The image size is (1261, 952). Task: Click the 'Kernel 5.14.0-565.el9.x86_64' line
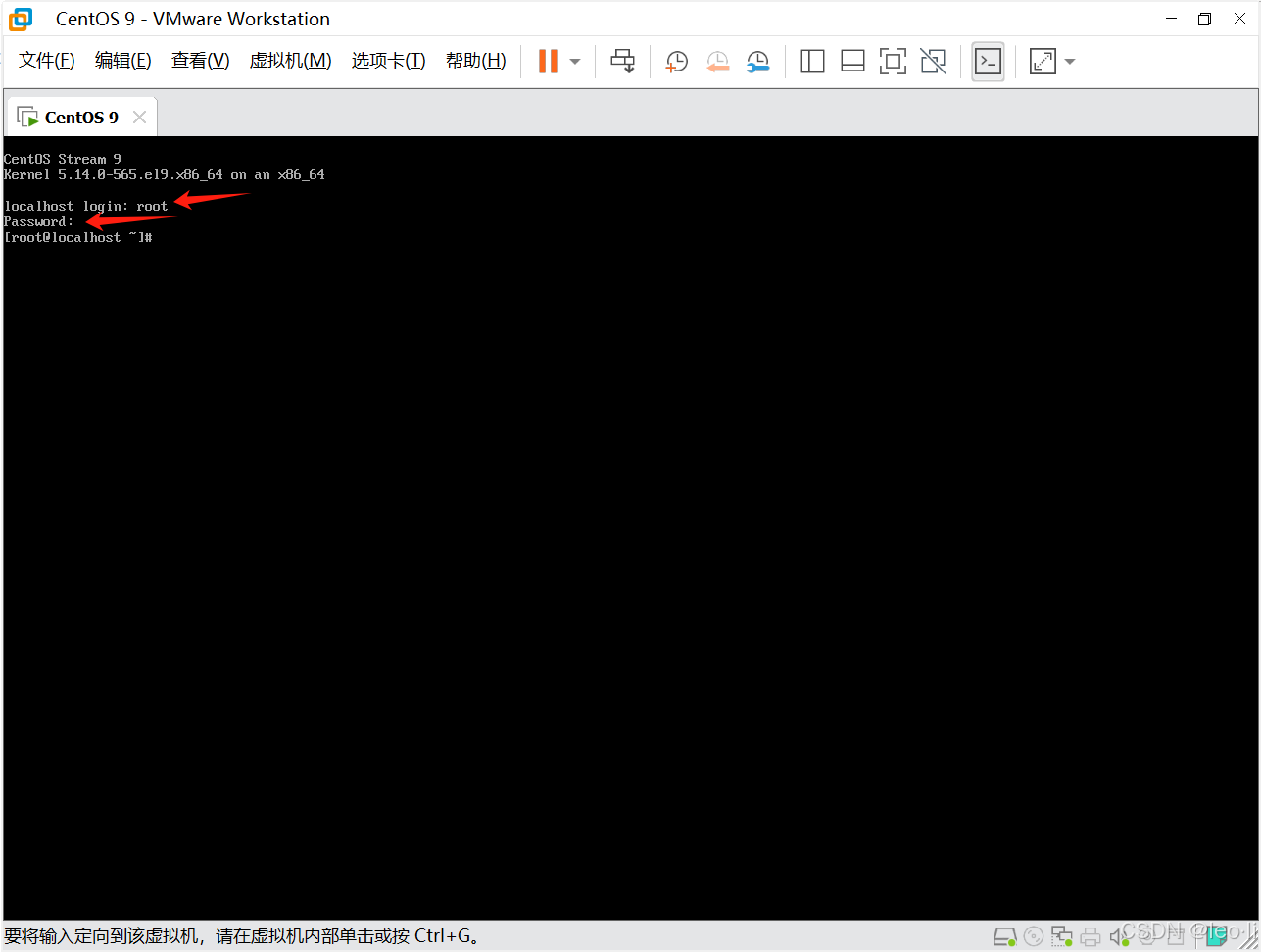tap(164, 174)
